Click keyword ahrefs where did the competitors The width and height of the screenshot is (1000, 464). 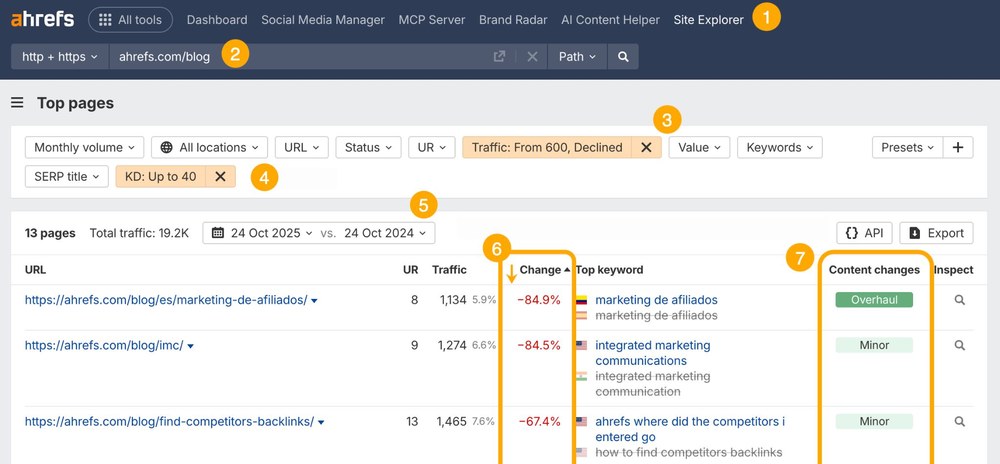pos(690,429)
